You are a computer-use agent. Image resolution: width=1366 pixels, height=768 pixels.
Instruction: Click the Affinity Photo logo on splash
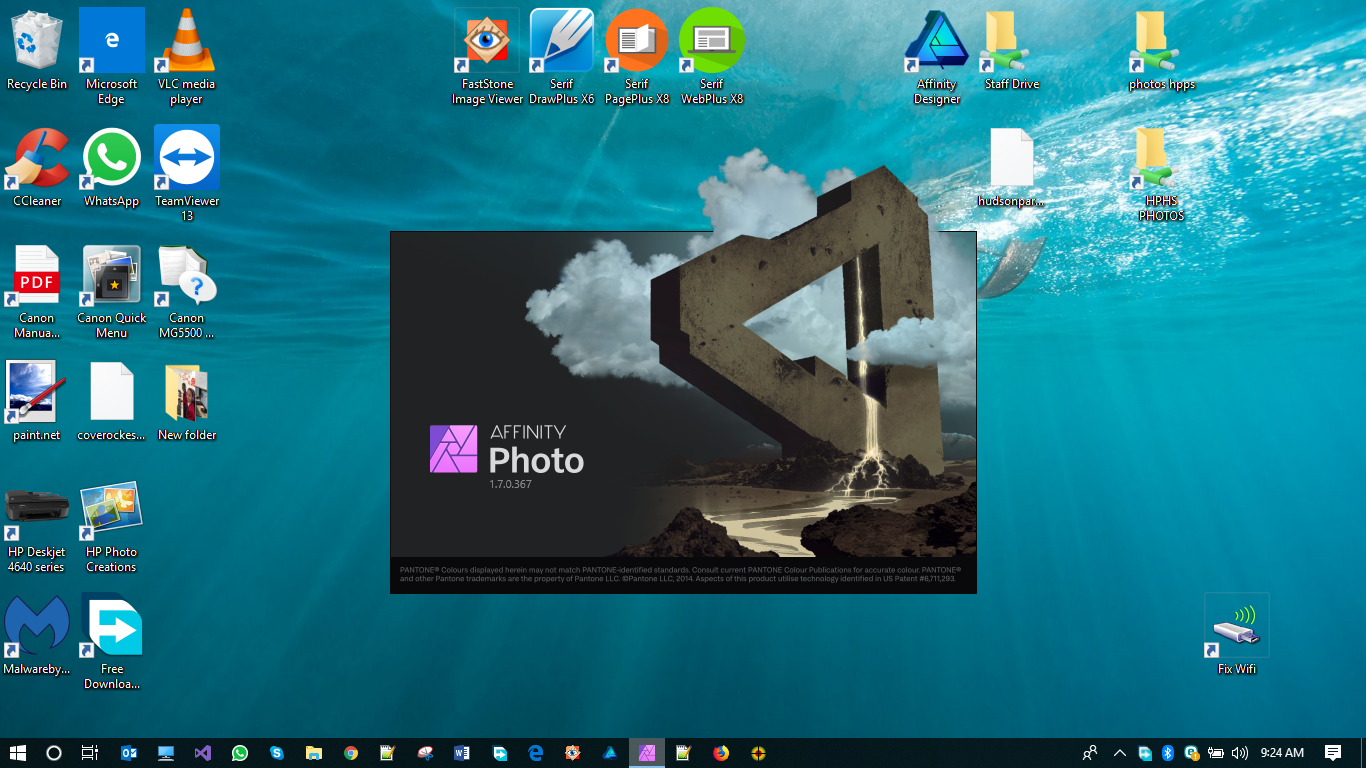(454, 448)
